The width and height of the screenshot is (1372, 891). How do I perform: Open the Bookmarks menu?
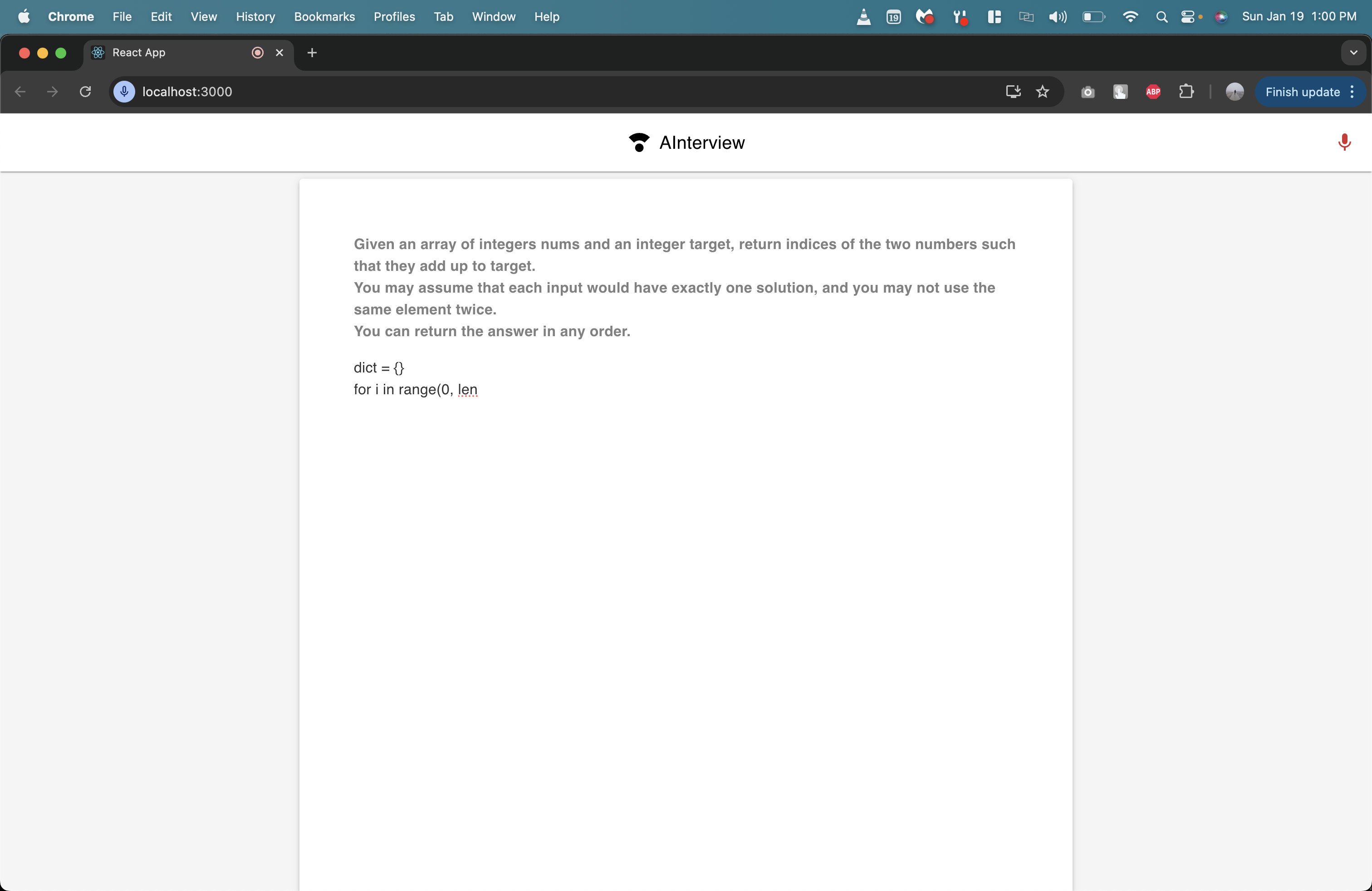pyautogui.click(x=324, y=17)
